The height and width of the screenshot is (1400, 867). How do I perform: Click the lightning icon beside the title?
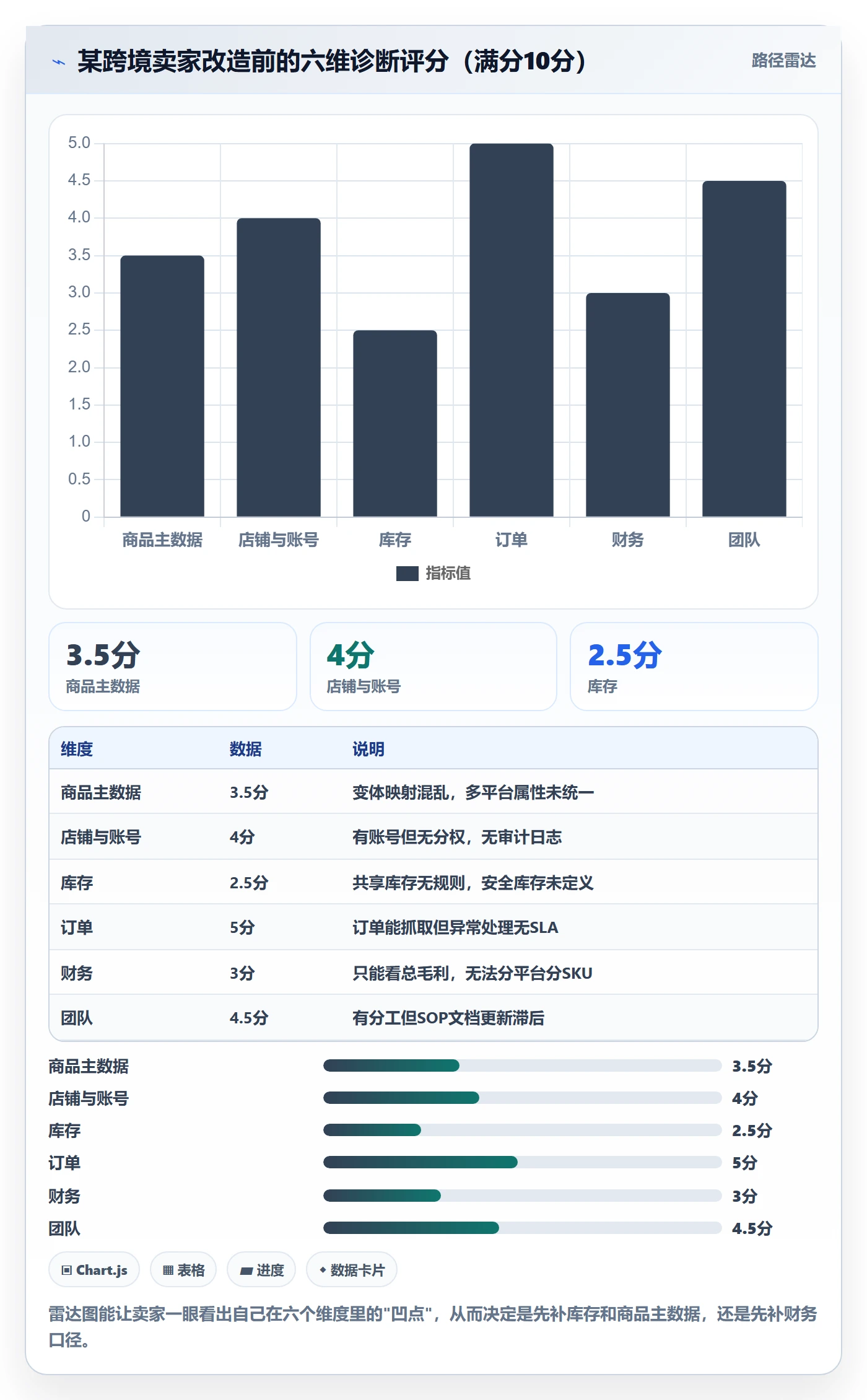59,62
